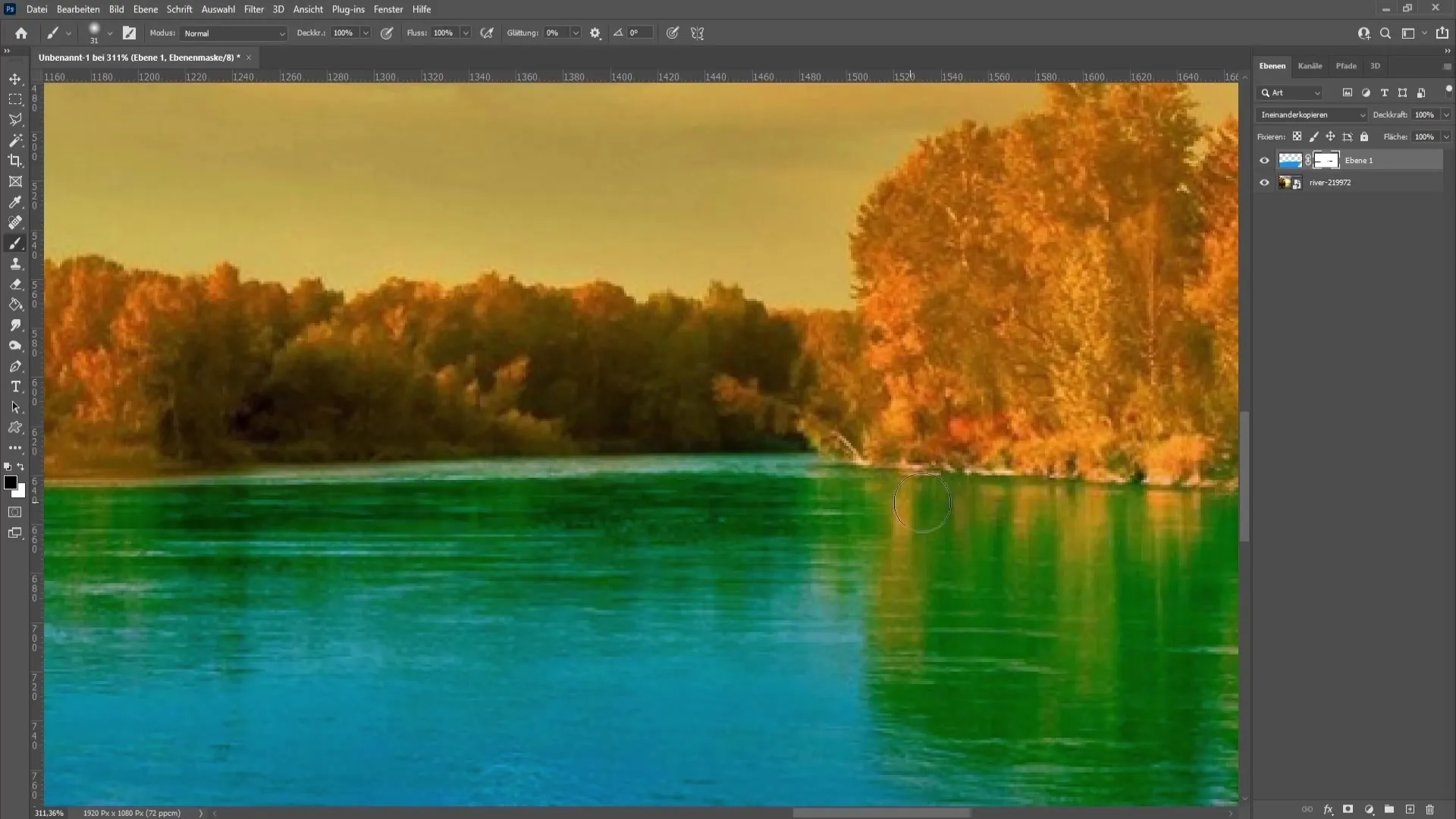The width and height of the screenshot is (1456, 819).
Task: Open layer Fläche fill dropdown
Action: click(1446, 136)
